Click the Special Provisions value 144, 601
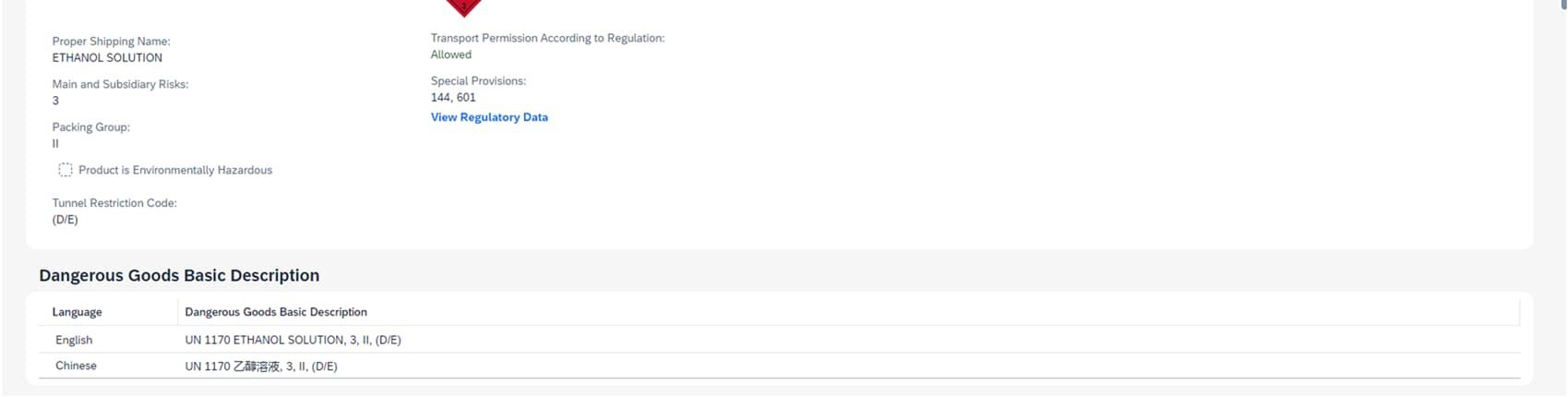 pos(453,97)
